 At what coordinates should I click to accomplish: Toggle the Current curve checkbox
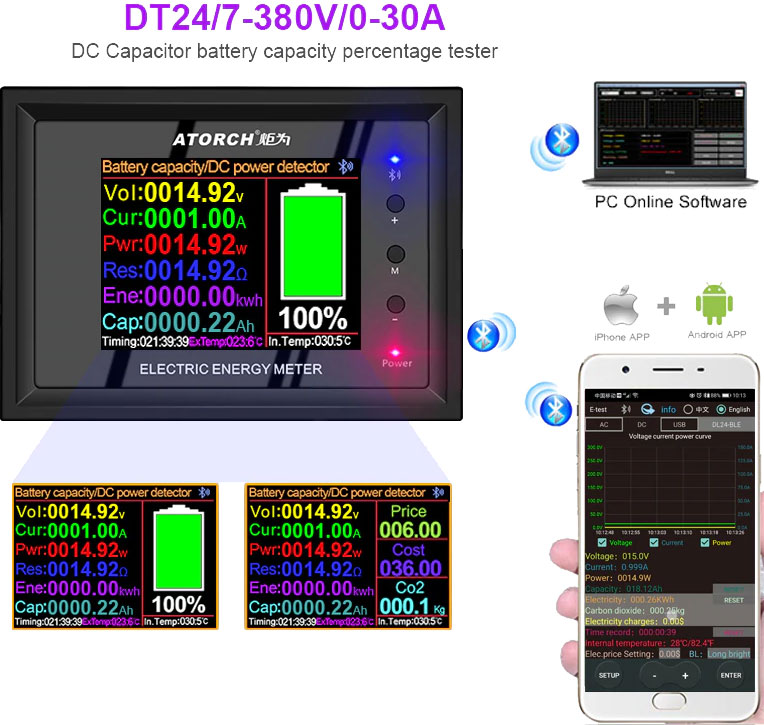click(x=654, y=543)
